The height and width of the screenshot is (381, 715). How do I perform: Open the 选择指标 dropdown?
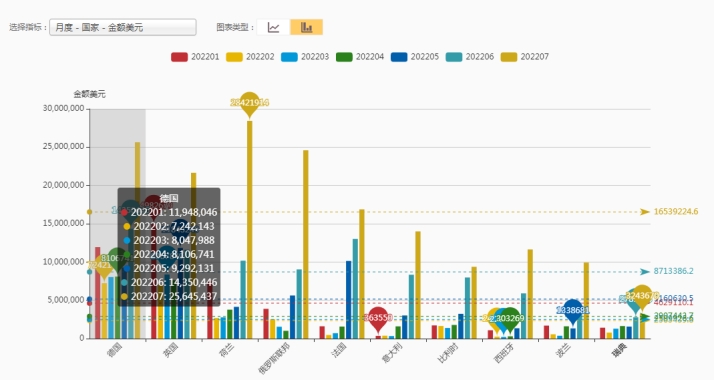pos(123,27)
